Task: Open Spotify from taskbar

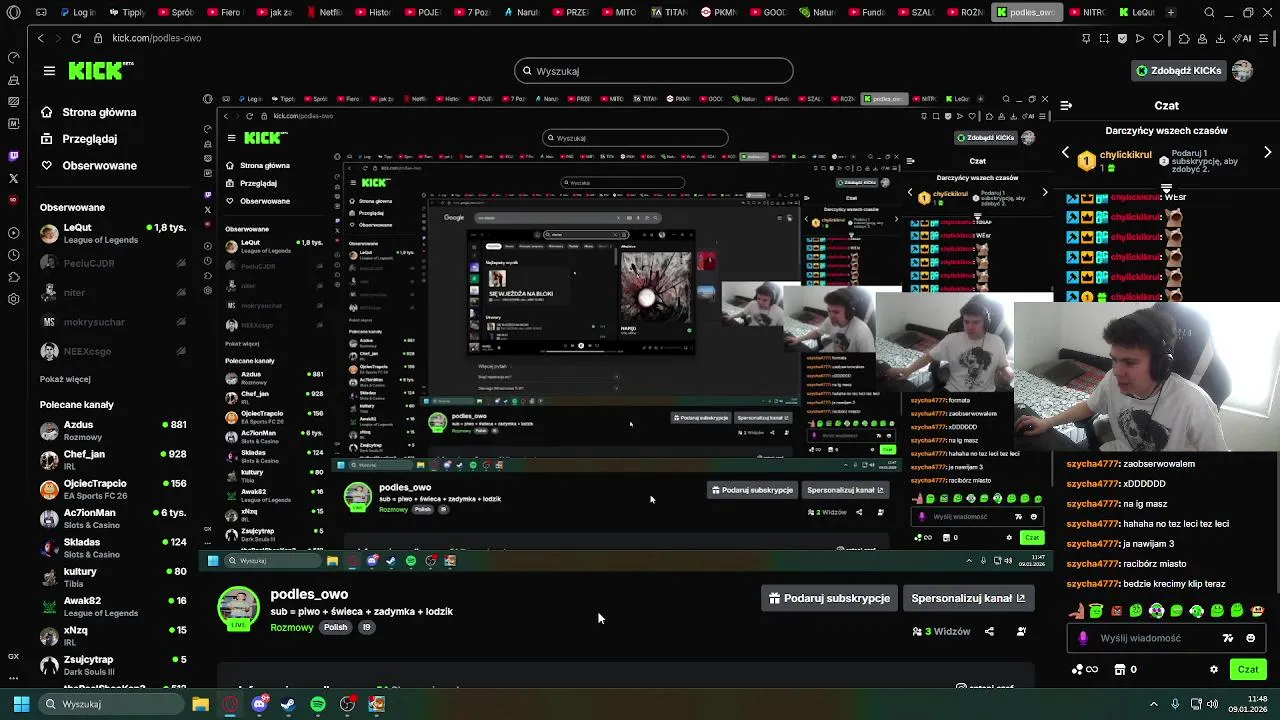Action: click(318, 704)
